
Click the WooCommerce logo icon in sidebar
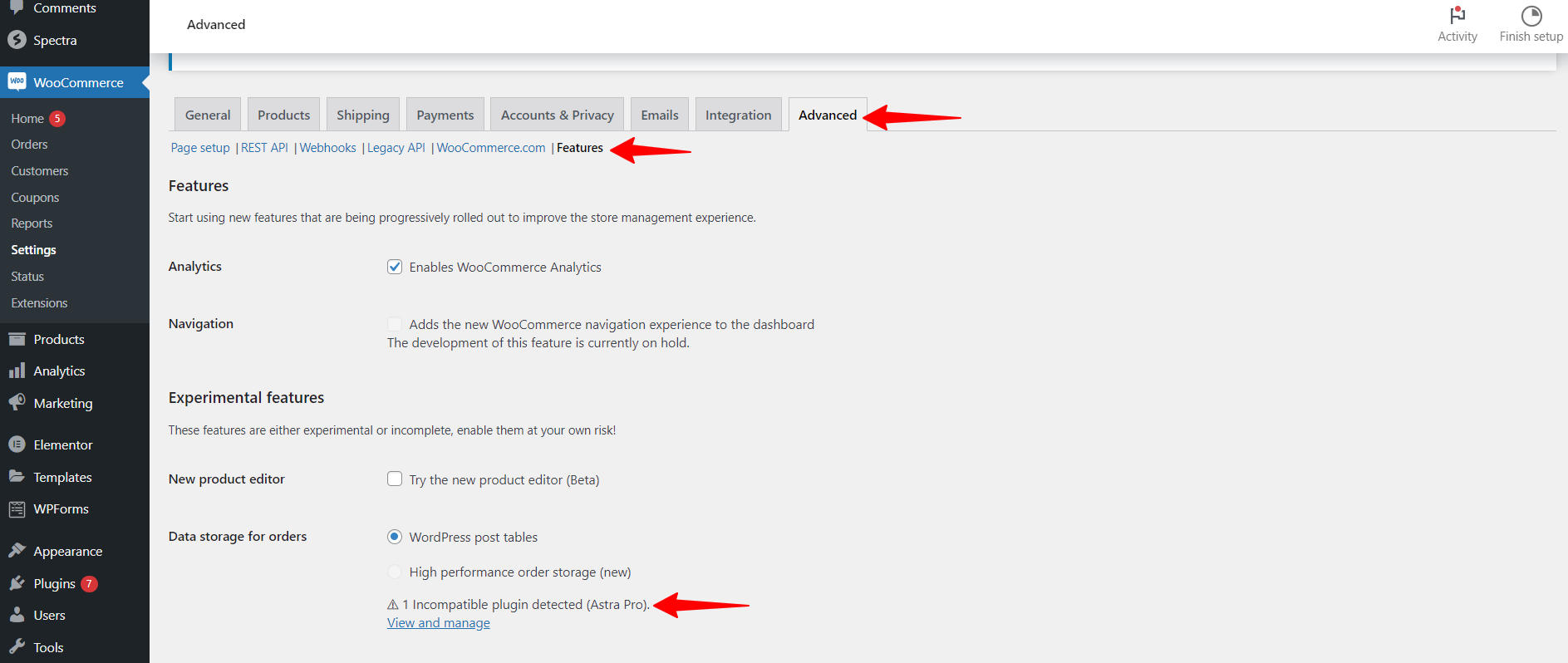click(17, 81)
